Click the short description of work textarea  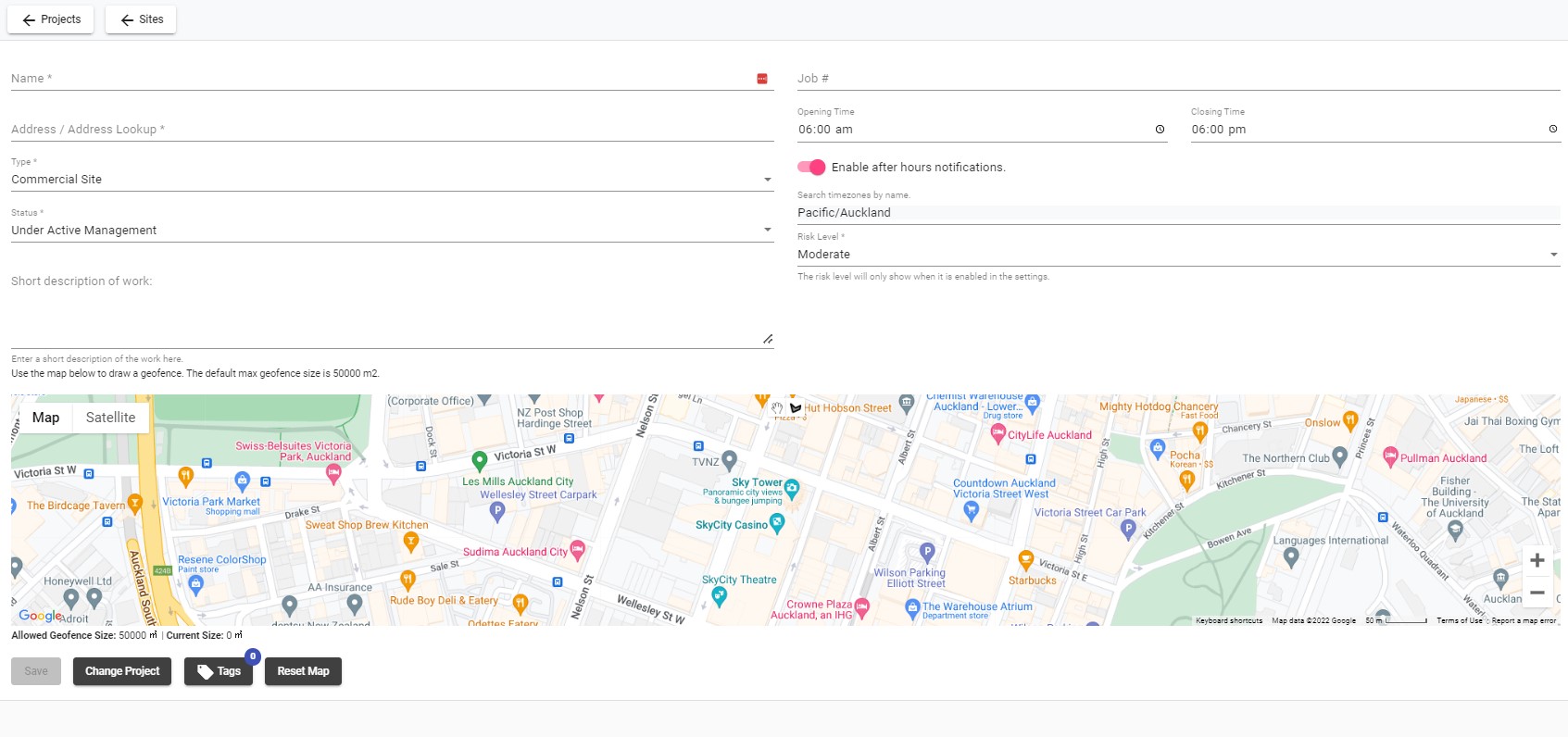[392, 310]
